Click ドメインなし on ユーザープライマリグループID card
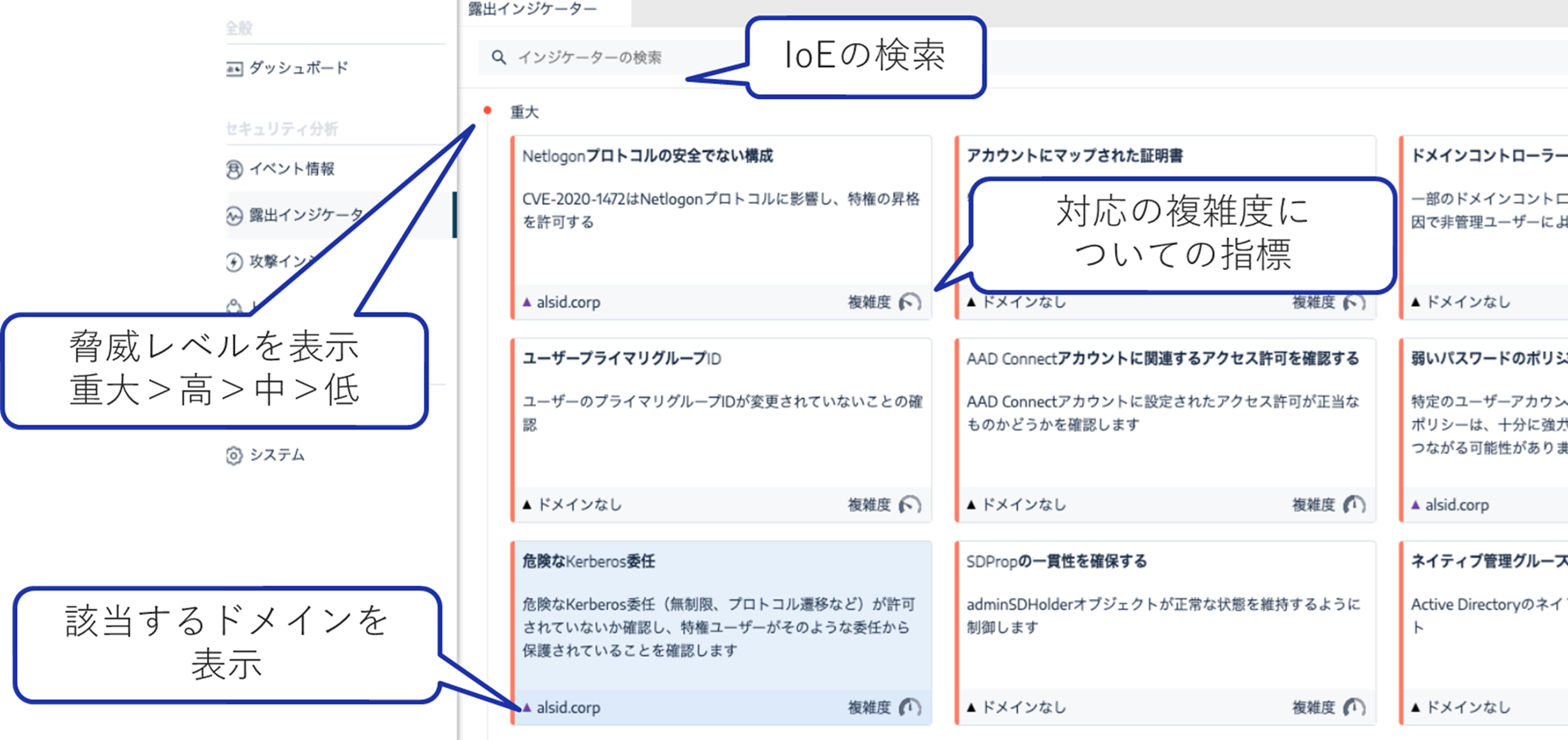Viewport: 1568px width, 740px height. (x=579, y=504)
